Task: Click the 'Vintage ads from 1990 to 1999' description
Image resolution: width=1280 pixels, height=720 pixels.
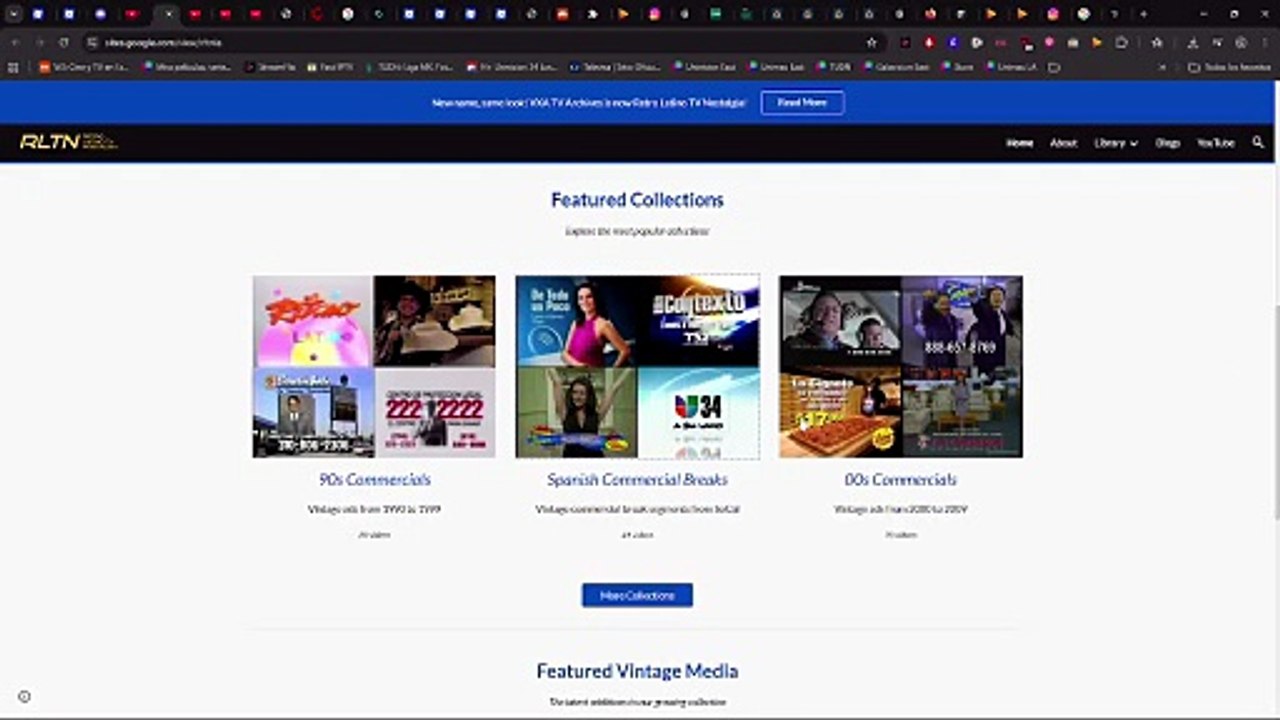Action: pos(374,509)
